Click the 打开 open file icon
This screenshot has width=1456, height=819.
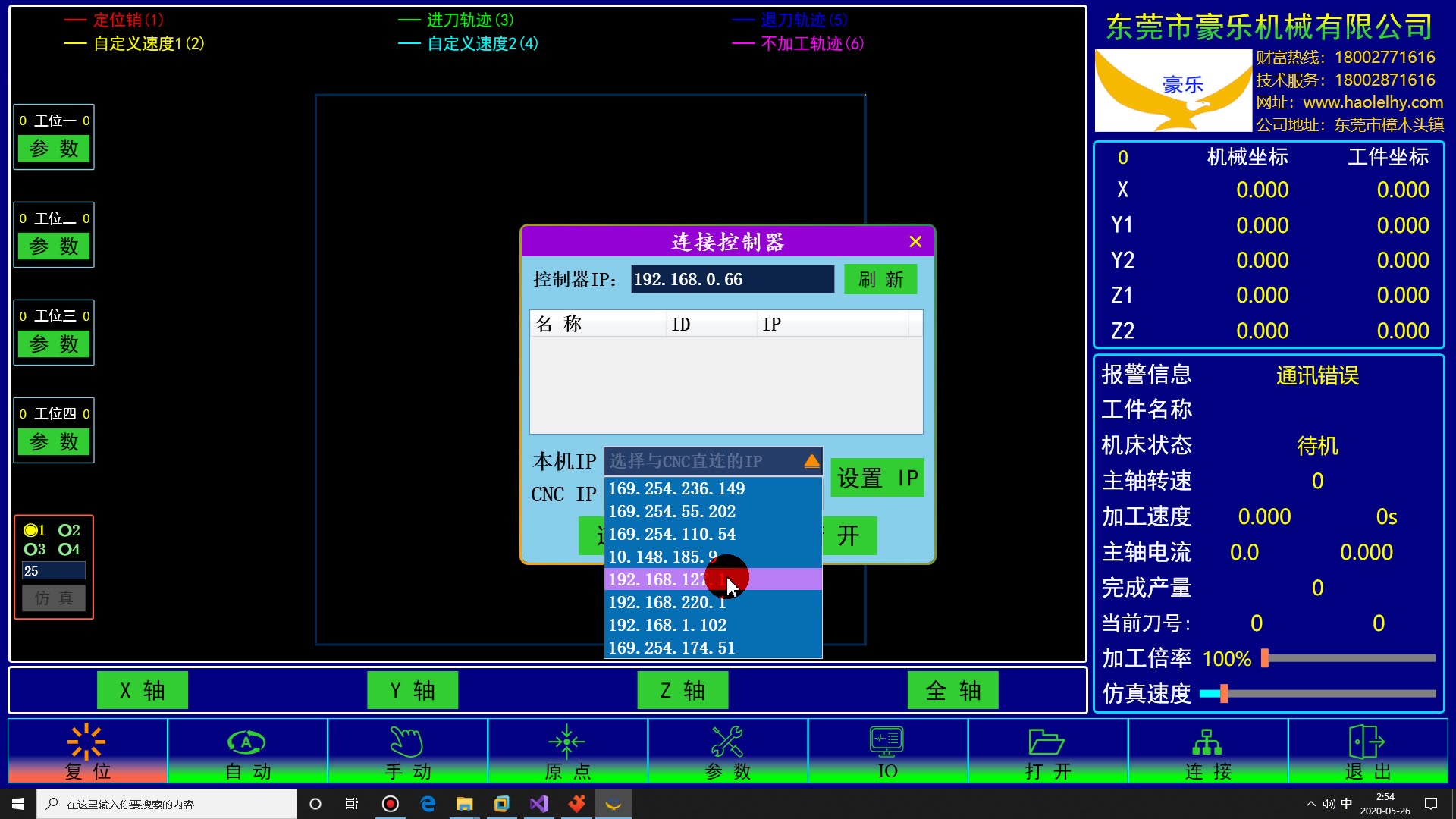[x=1046, y=742]
